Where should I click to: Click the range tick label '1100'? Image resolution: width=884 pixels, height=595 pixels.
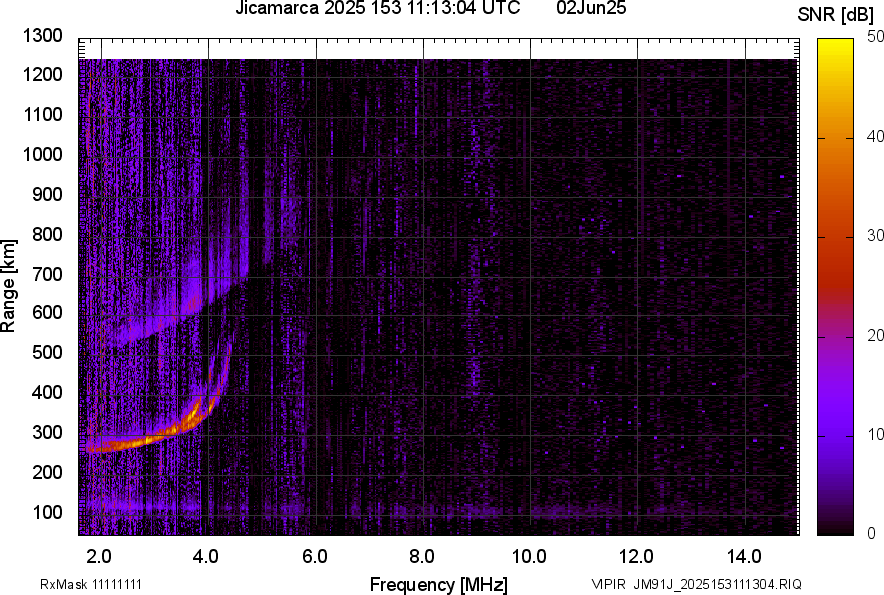click(x=42, y=114)
